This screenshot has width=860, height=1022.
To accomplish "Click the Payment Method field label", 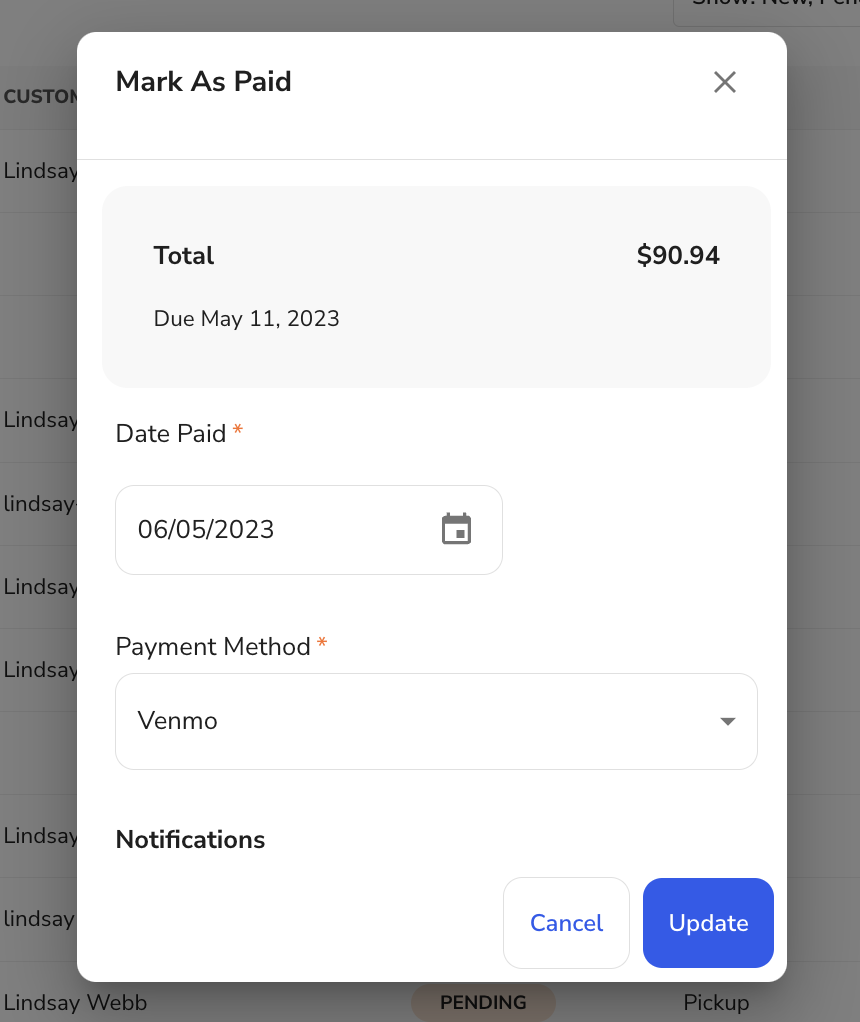I will point(213,647).
